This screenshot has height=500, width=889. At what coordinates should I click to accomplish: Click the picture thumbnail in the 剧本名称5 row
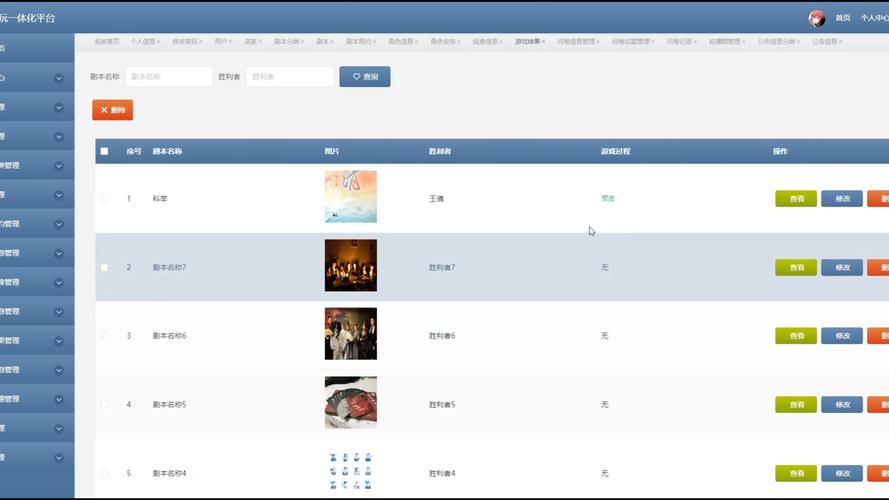click(350, 403)
